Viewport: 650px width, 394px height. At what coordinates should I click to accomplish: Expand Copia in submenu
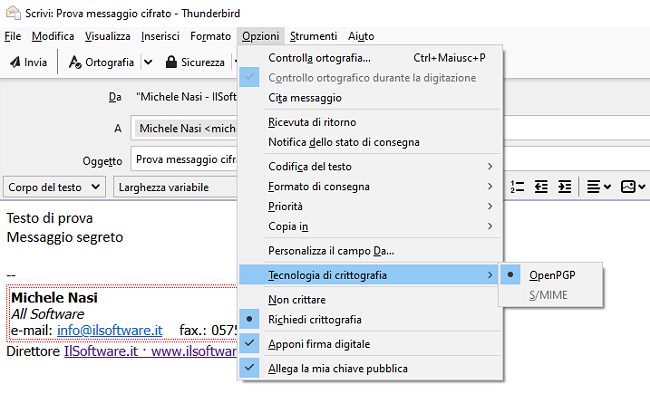371,226
